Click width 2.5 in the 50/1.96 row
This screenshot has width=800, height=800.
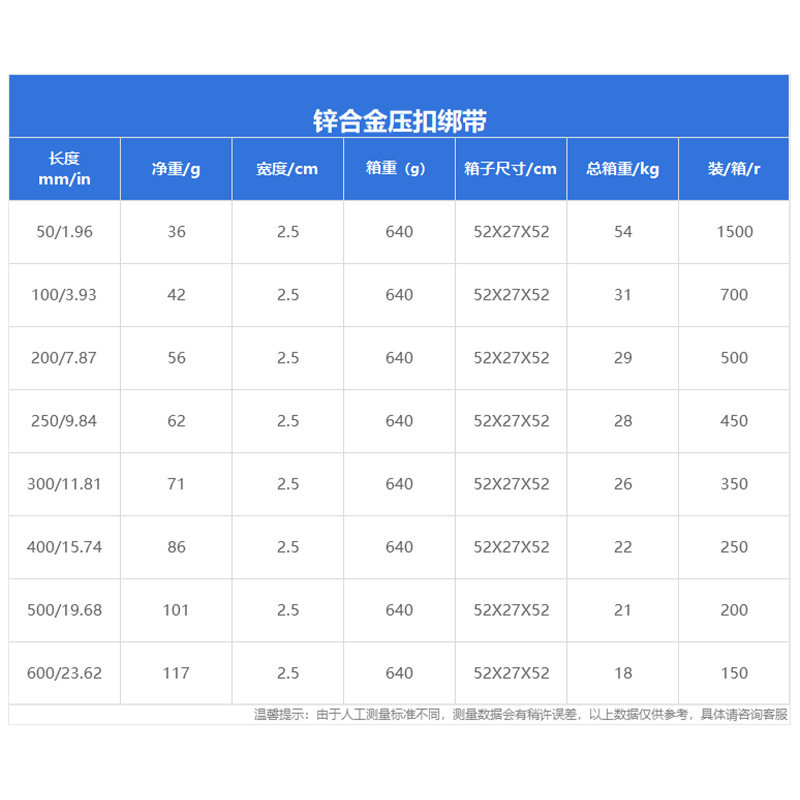pos(288,232)
